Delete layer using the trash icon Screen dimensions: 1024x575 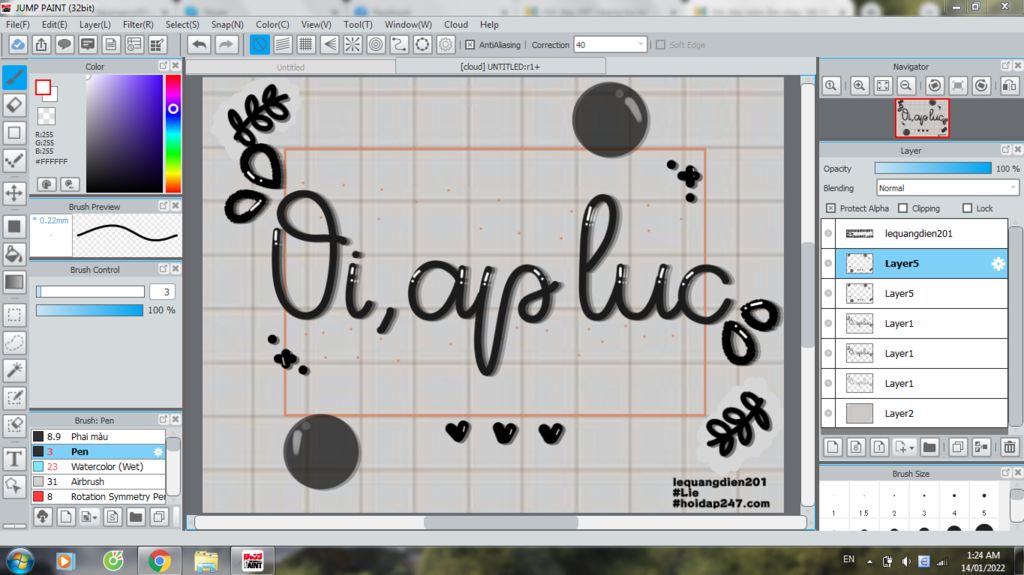1009,447
